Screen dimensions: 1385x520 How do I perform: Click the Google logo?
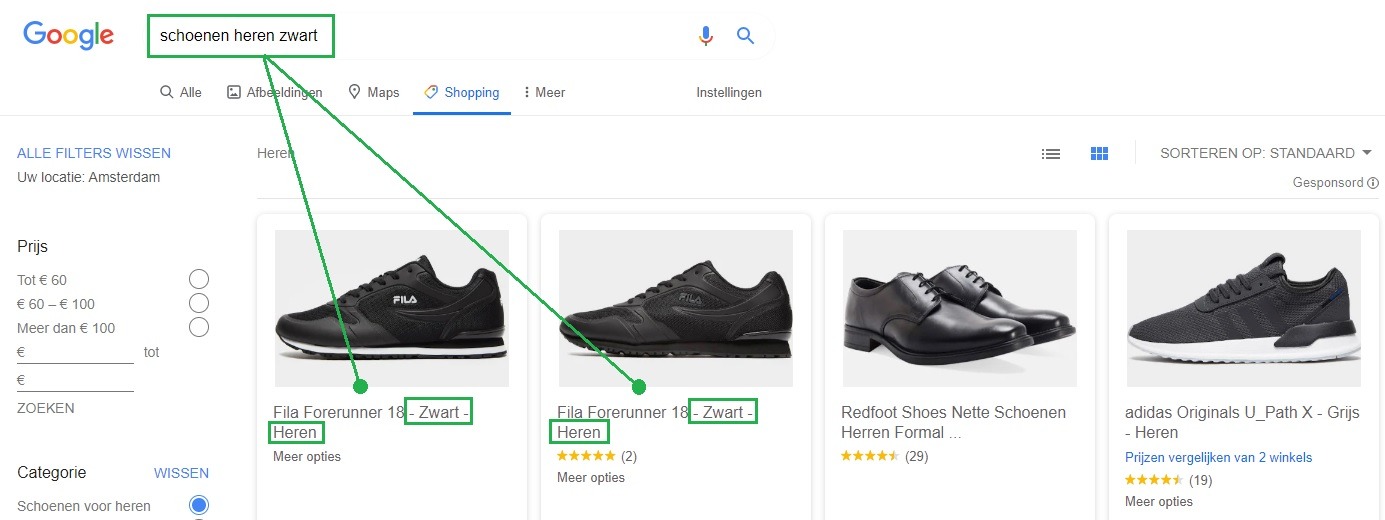click(x=68, y=36)
